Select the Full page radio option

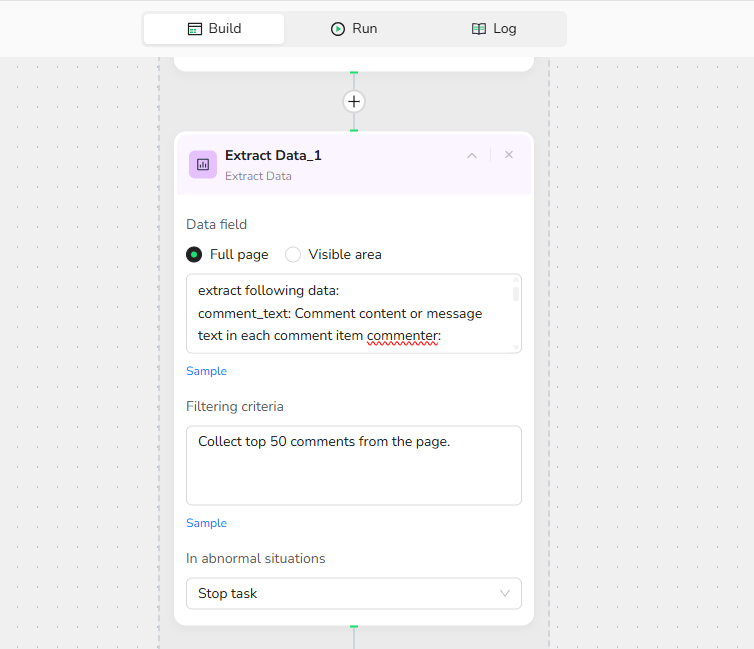coord(195,254)
